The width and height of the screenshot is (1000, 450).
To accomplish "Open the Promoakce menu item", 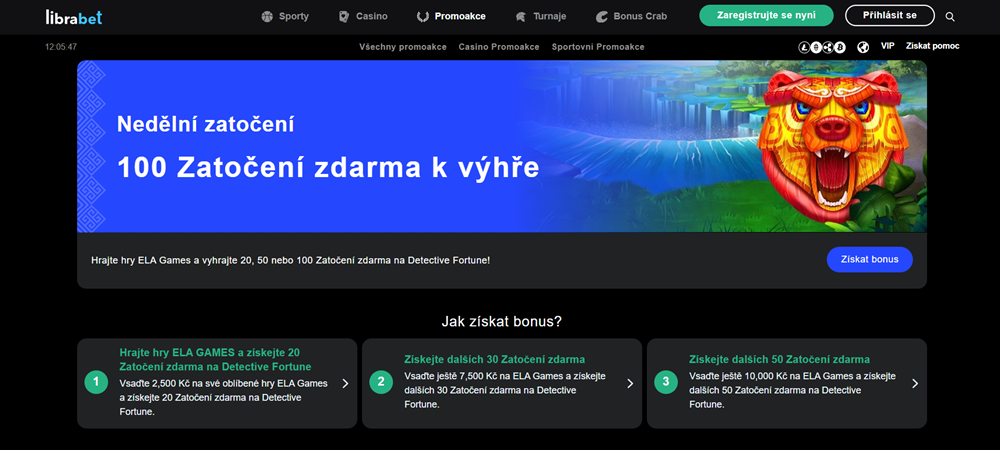I will coord(451,17).
